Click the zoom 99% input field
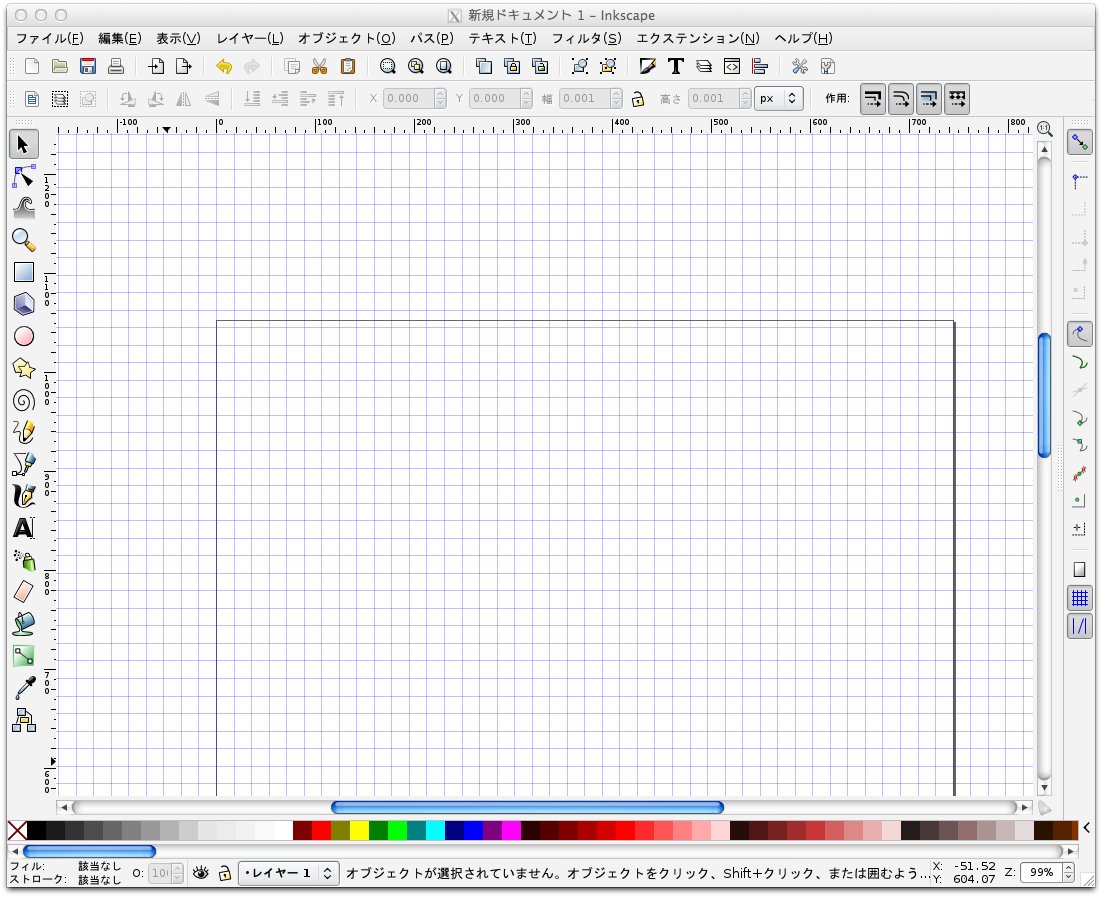1102x897 pixels. (x=1042, y=872)
